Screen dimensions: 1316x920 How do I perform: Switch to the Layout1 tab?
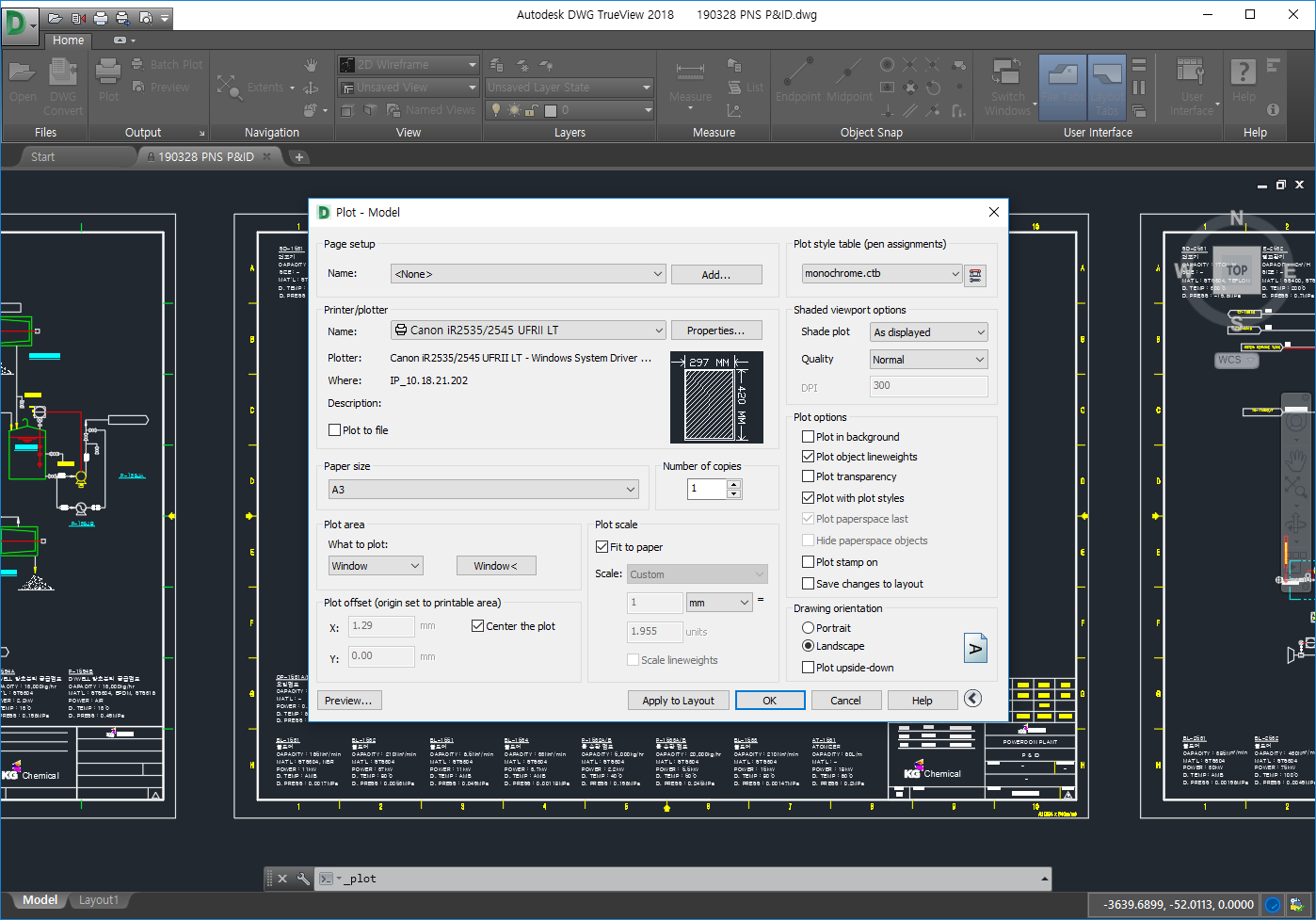click(x=99, y=900)
